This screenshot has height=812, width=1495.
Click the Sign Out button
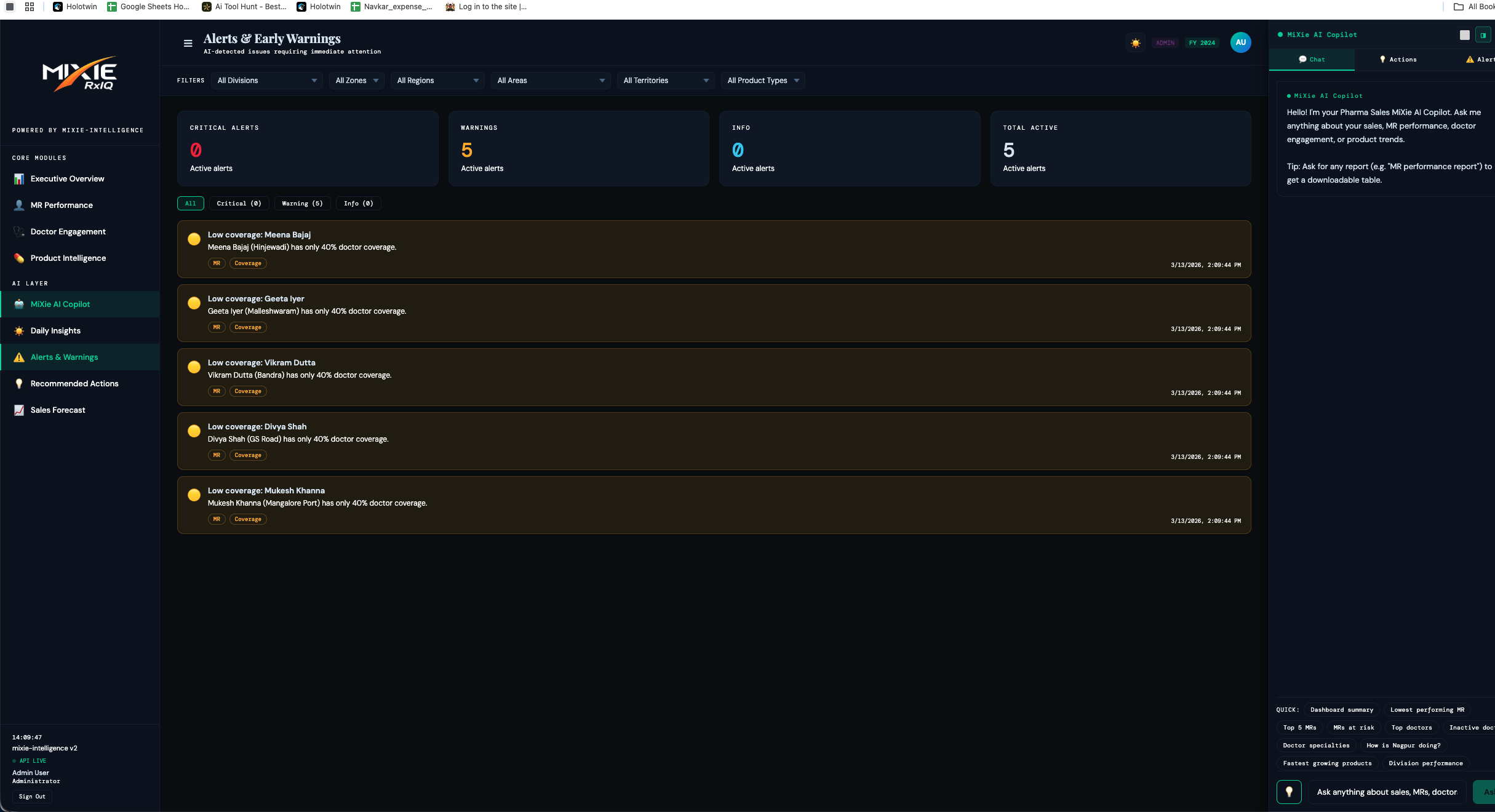pos(32,796)
